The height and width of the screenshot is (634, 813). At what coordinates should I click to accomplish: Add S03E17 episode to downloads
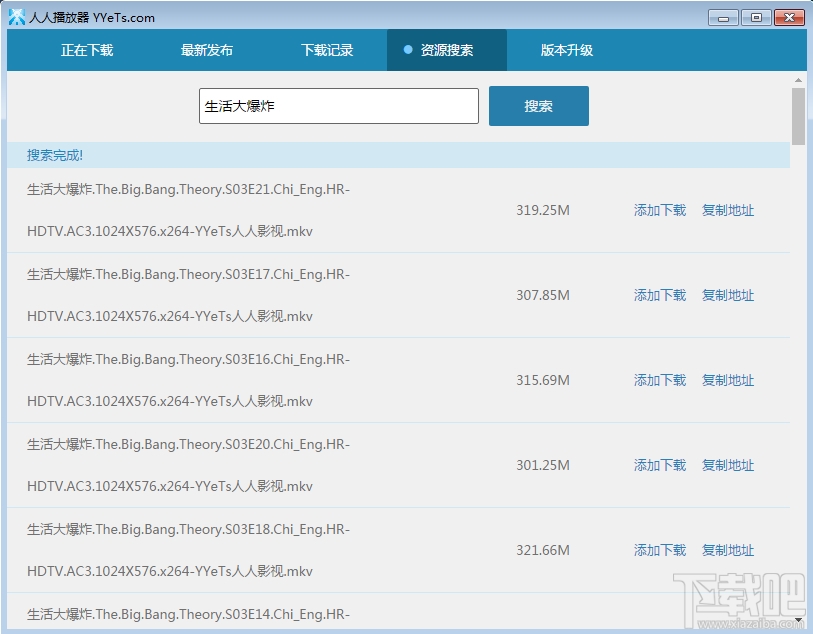[x=660, y=295]
